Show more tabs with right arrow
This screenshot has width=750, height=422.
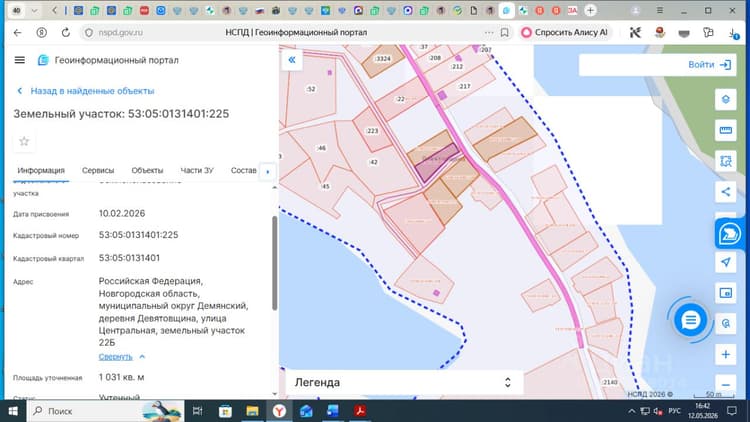click(267, 171)
